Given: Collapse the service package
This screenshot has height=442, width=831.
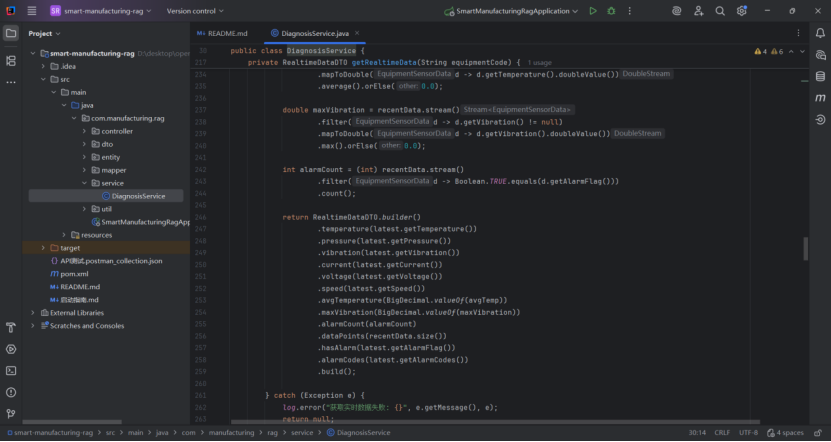Looking at the screenshot, I should click(x=84, y=183).
